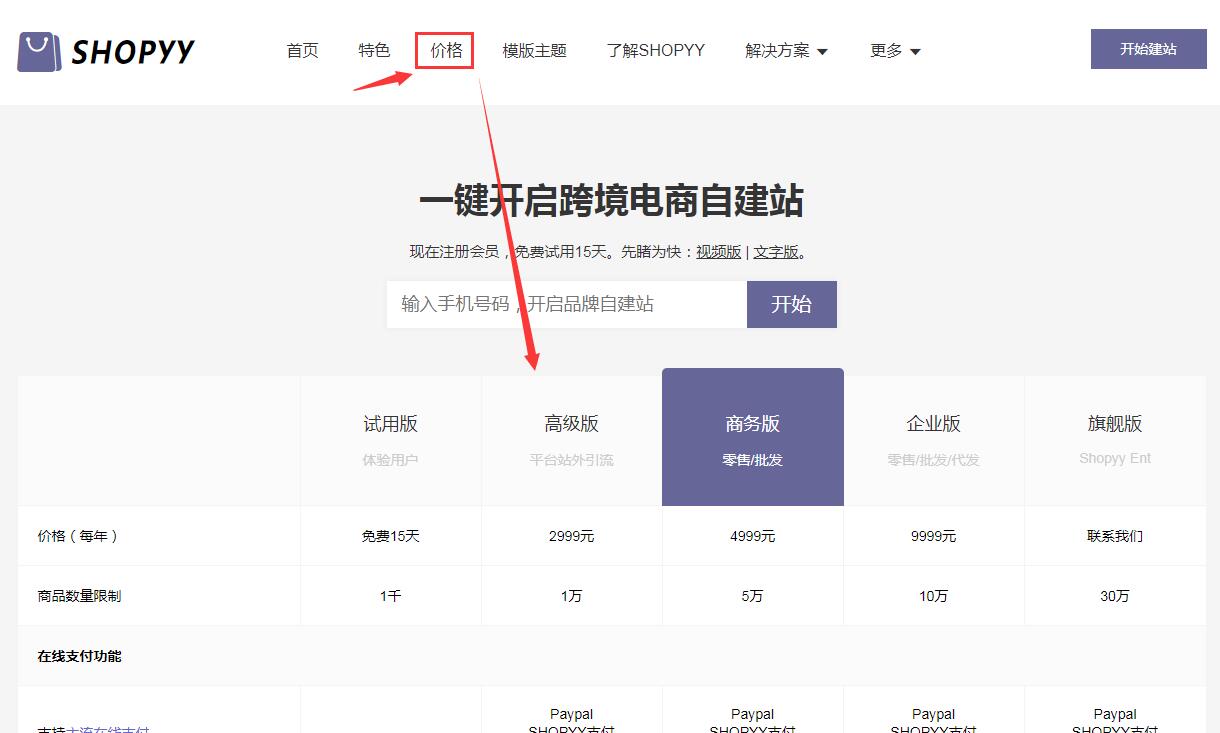Click the 9999元 price cell
The width and height of the screenshot is (1220, 733).
tap(933, 536)
